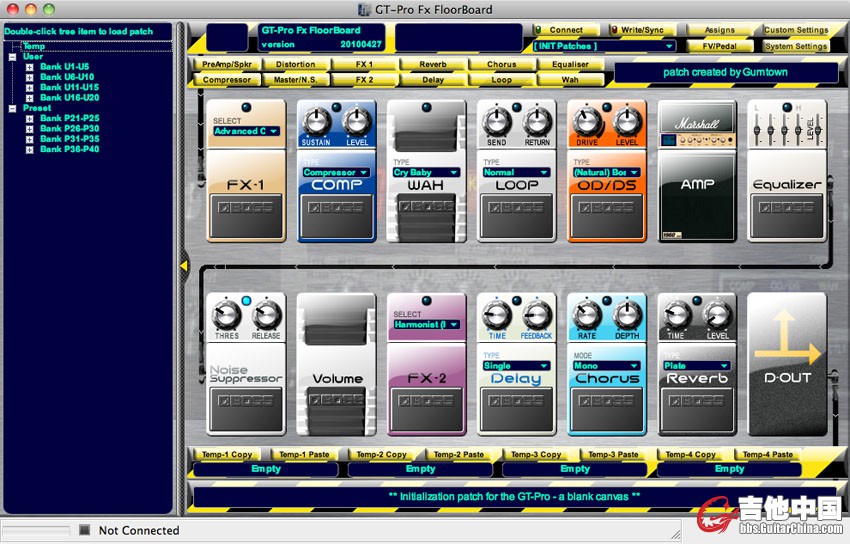Click the Write/Sync button
Screen dimensions: 850x544
[x=642, y=30]
